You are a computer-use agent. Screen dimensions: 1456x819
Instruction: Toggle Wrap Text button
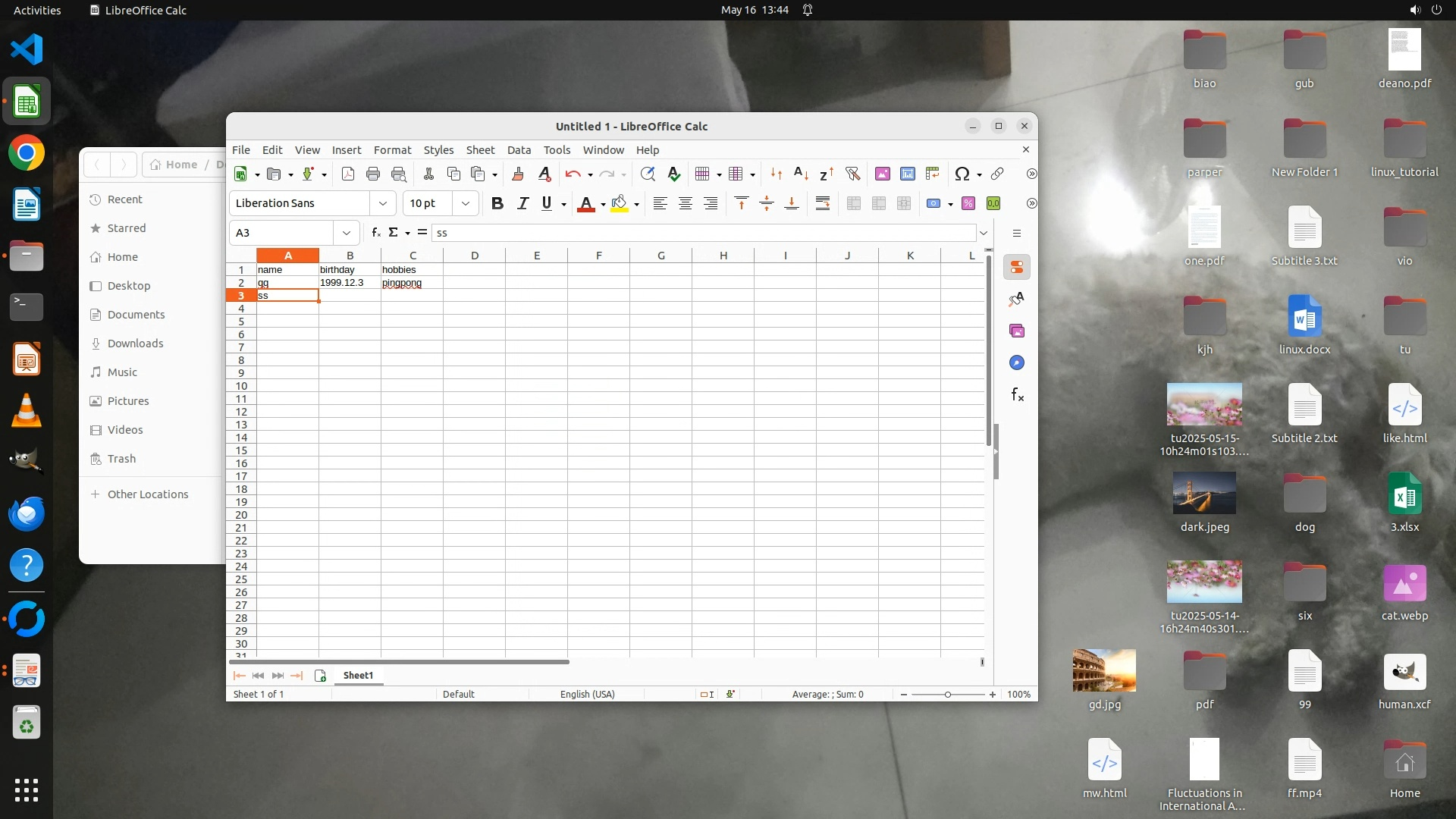(x=823, y=203)
